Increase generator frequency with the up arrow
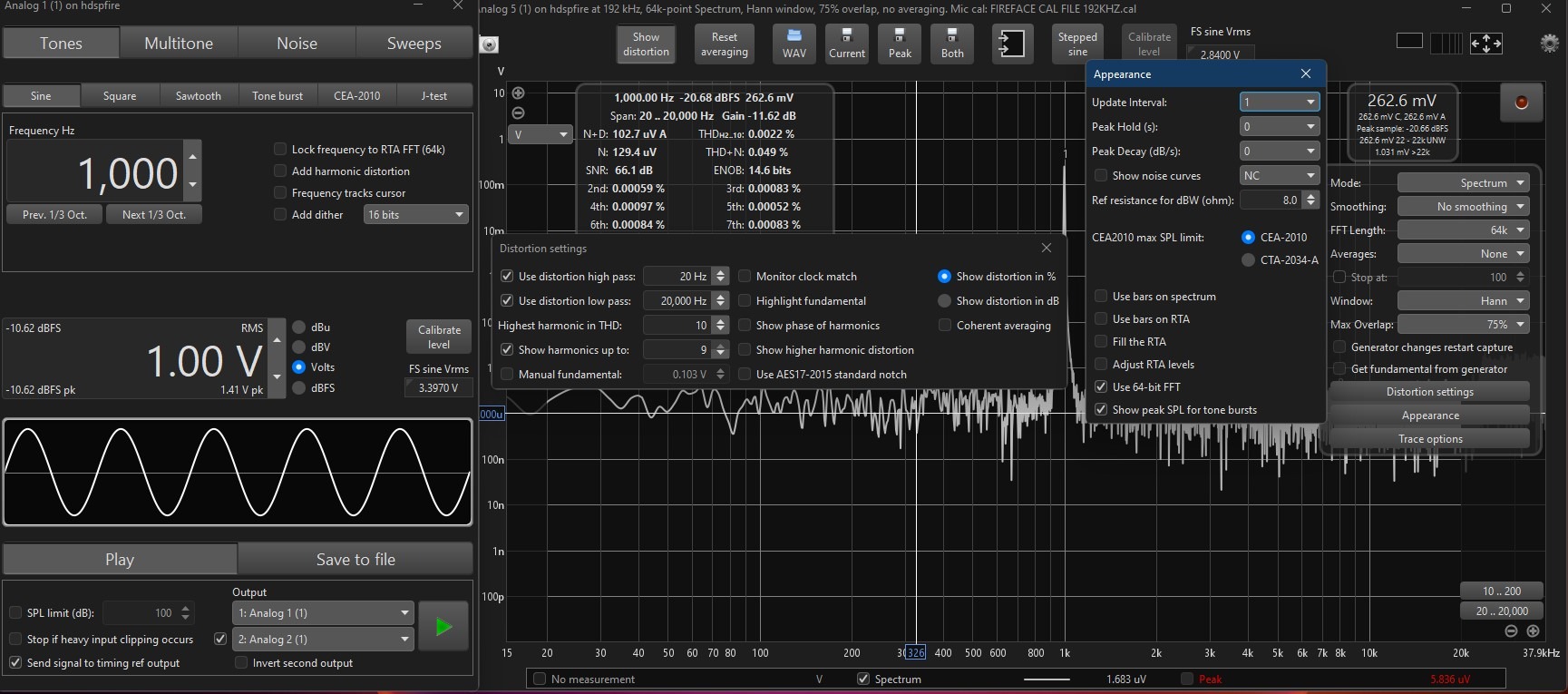1568x694 pixels. 192,156
